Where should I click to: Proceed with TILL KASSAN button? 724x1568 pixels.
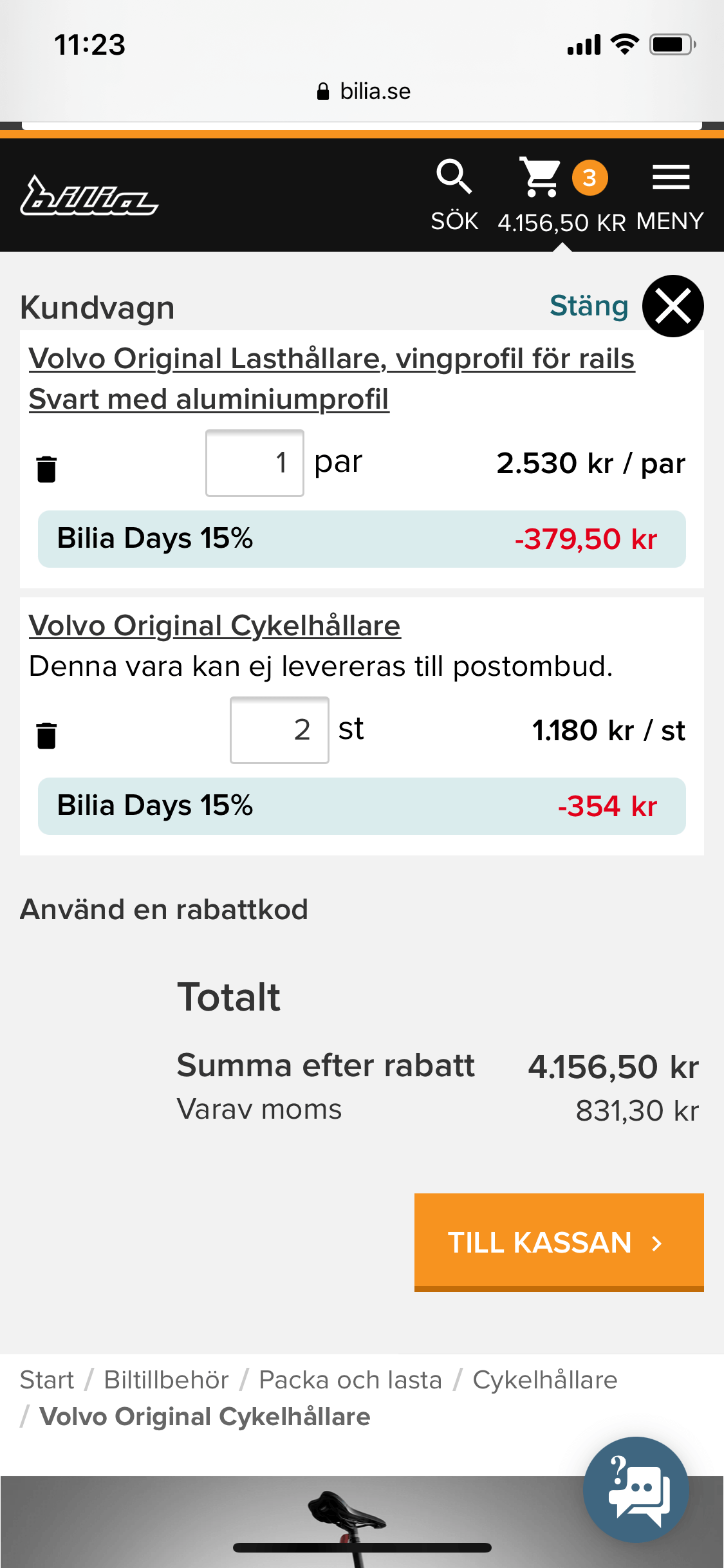pos(559,1242)
